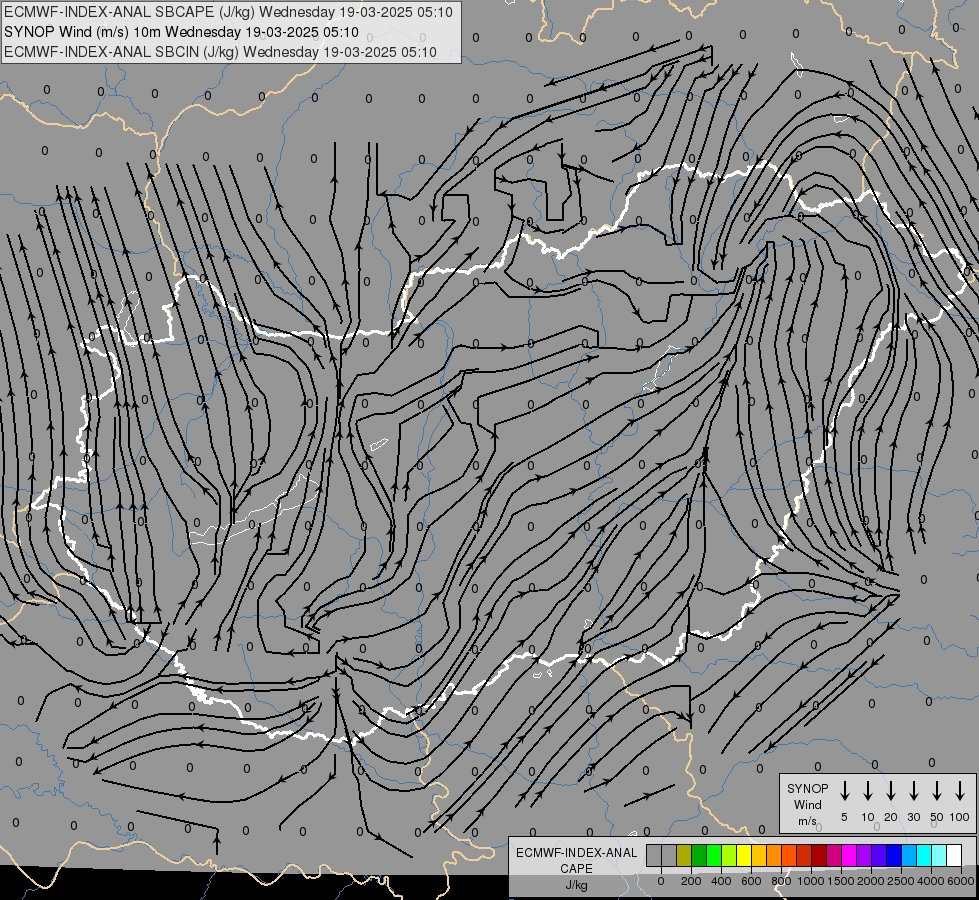Click the SBCAPE title line in header
The height and width of the screenshot is (900, 979).
[x=228, y=12]
